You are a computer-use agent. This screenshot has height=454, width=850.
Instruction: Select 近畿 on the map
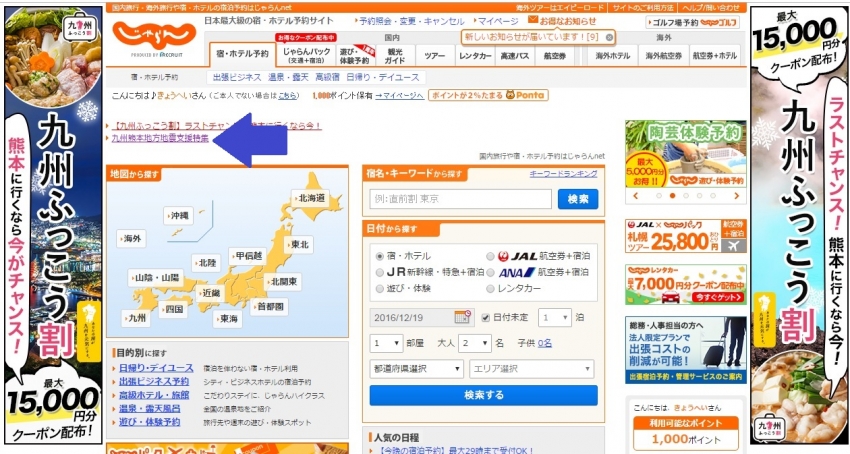click(210, 293)
